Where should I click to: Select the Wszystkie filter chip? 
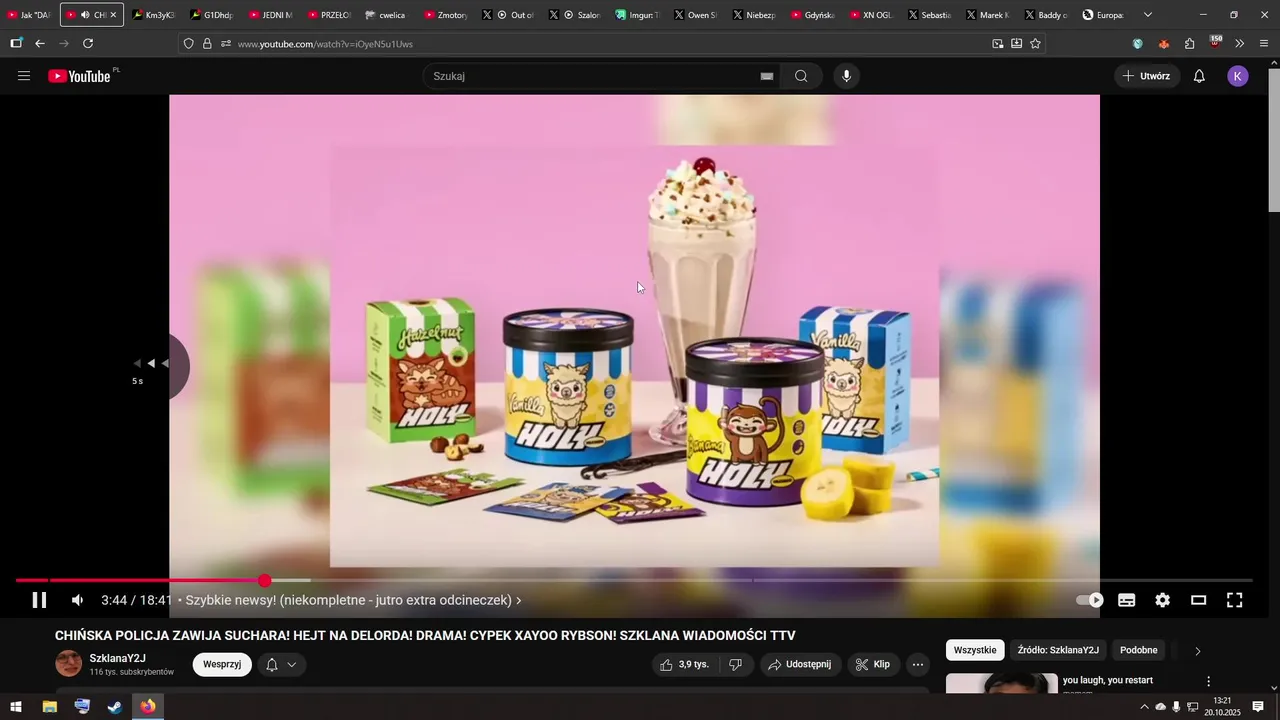(975, 650)
